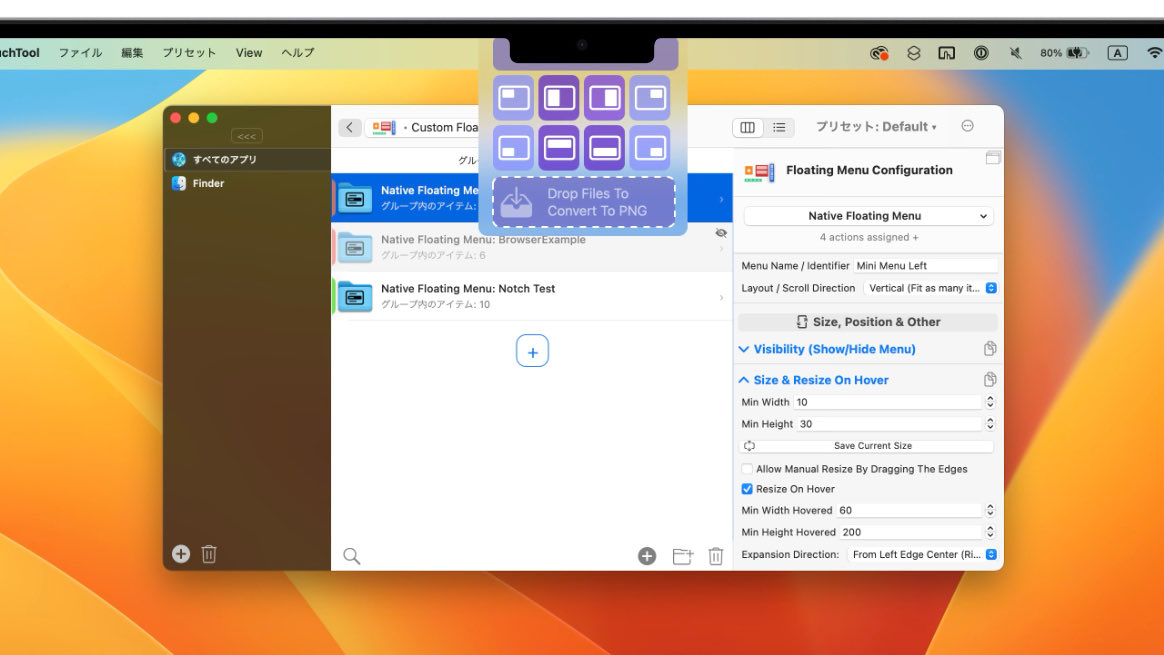Select Native Floating Menu: Notch Test row
Viewport: 1164px width, 655px height.
tap(532, 296)
